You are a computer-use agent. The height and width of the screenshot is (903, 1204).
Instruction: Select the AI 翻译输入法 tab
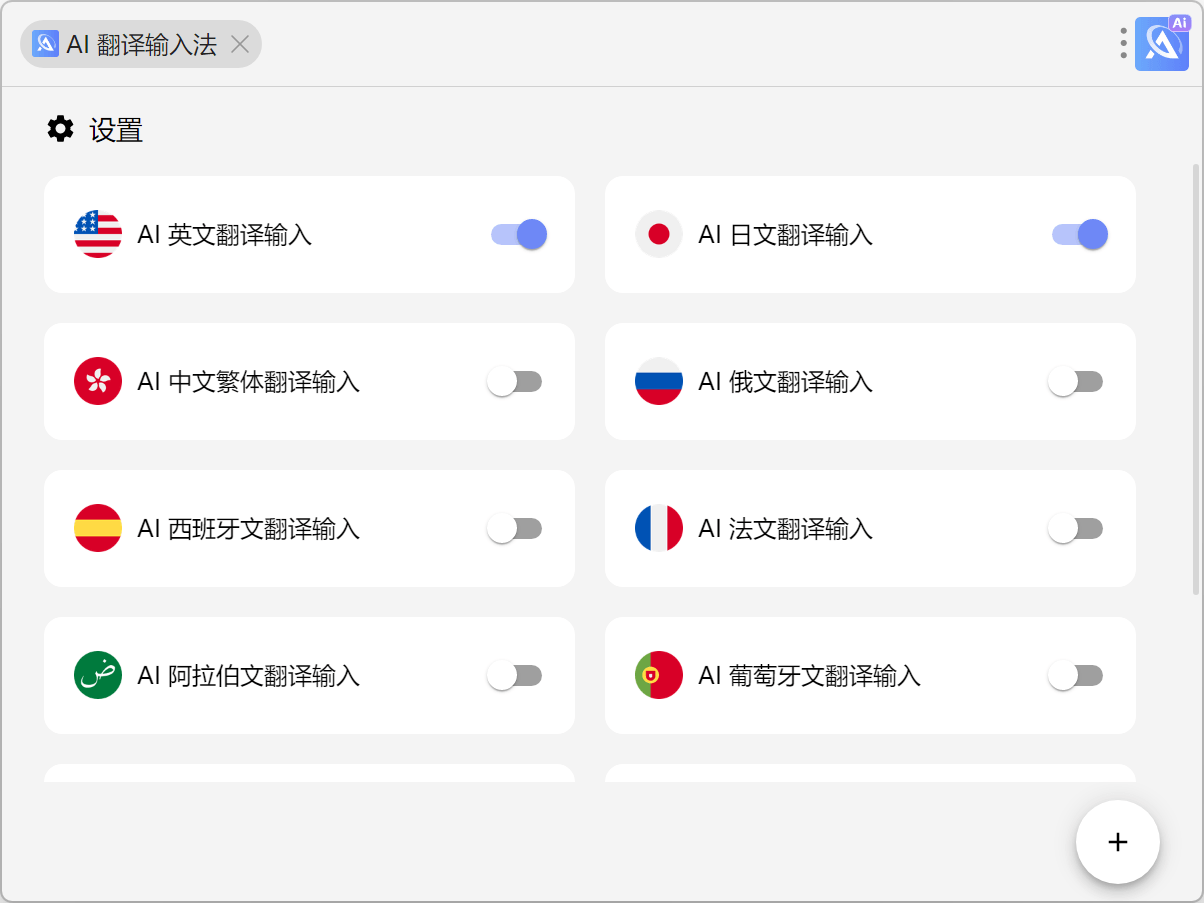[141, 44]
